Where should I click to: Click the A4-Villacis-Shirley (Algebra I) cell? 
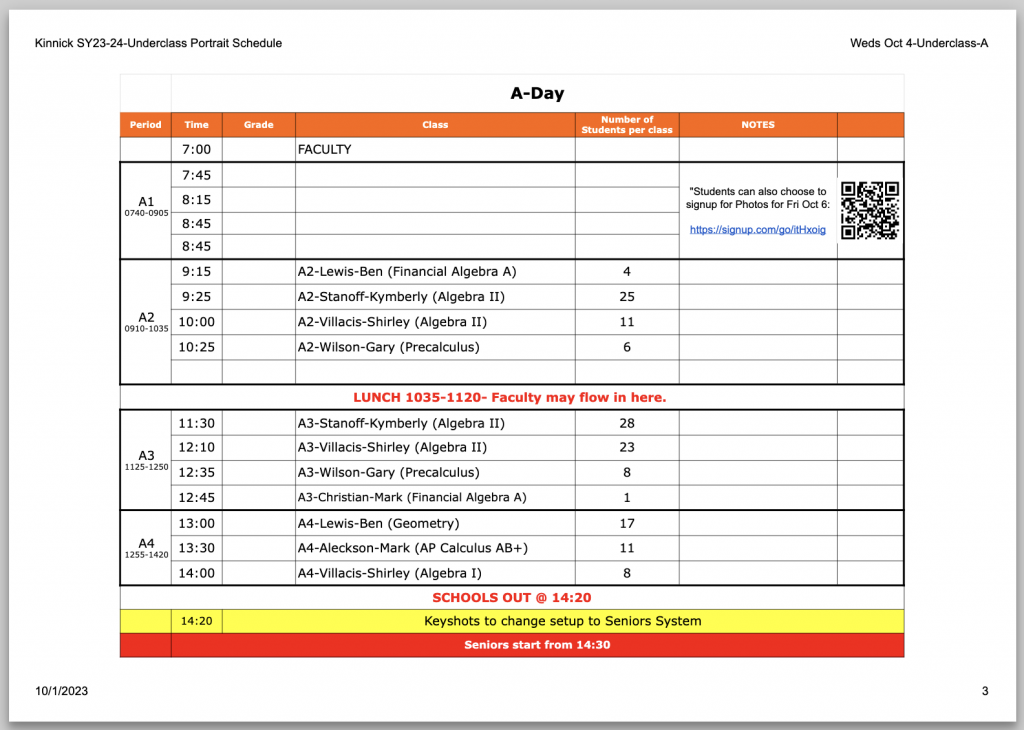[390, 573]
